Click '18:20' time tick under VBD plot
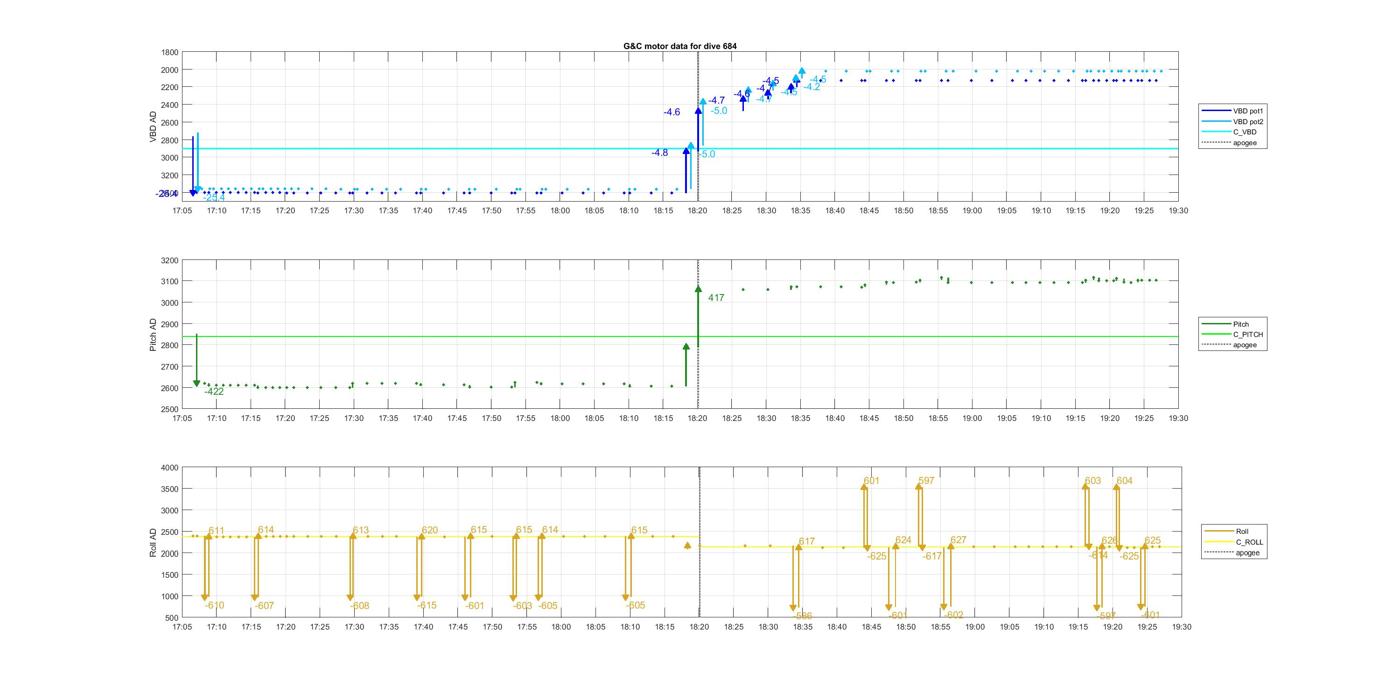Screen dimensions: 1400x693 pos(698,211)
